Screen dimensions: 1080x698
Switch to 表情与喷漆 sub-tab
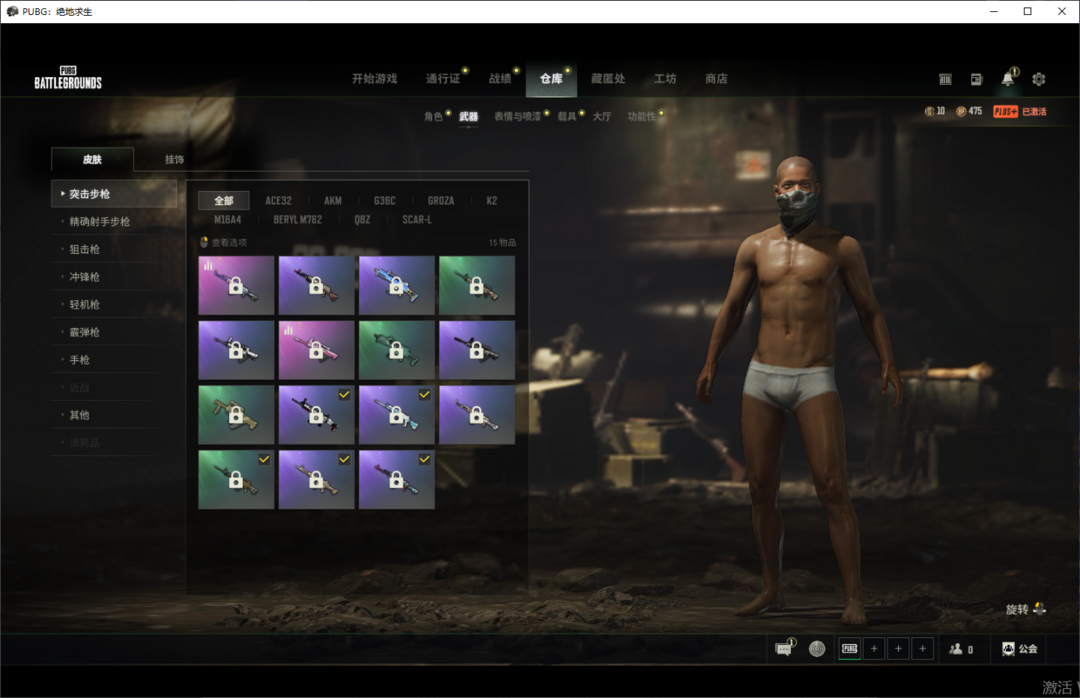(517, 116)
